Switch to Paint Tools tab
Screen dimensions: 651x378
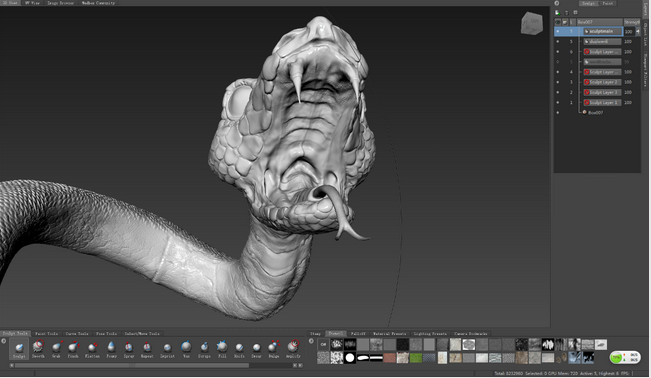[x=46, y=334]
